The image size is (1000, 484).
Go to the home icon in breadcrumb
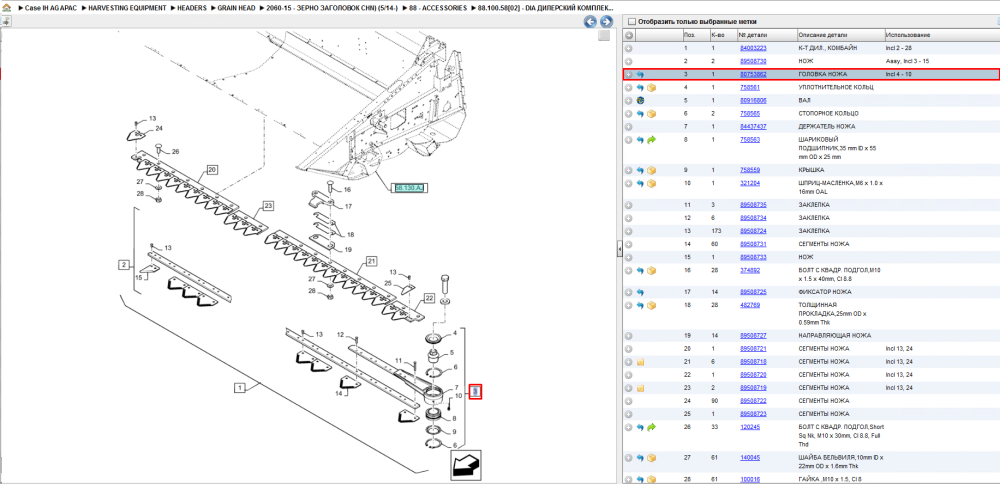[6, 8]
